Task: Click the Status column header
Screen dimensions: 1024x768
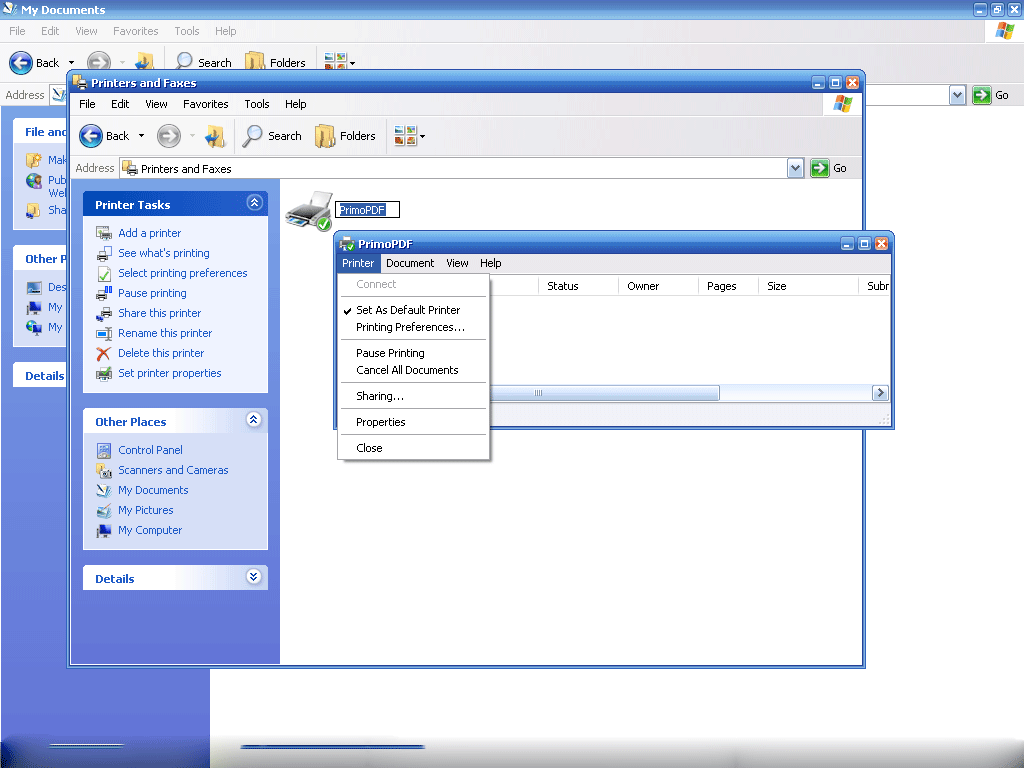Action: (x=578, y=286)
